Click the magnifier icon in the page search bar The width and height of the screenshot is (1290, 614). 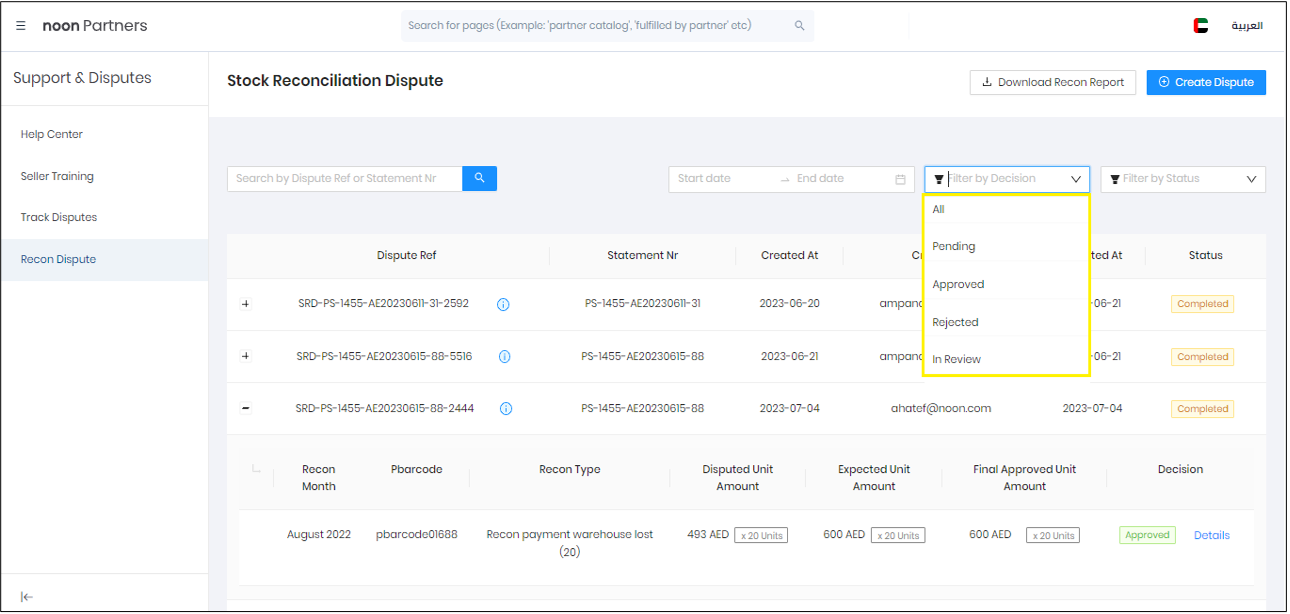pyautogui.click(x=798, y=24)
